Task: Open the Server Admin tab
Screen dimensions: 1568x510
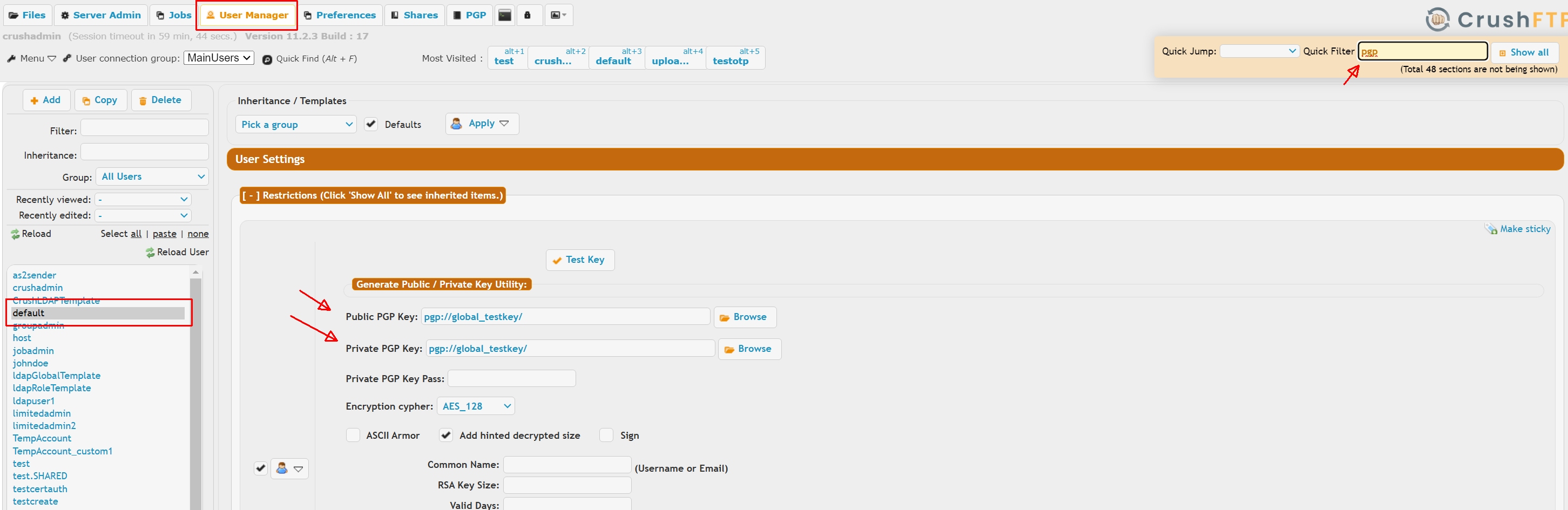Action: click(x=101, y=15)
